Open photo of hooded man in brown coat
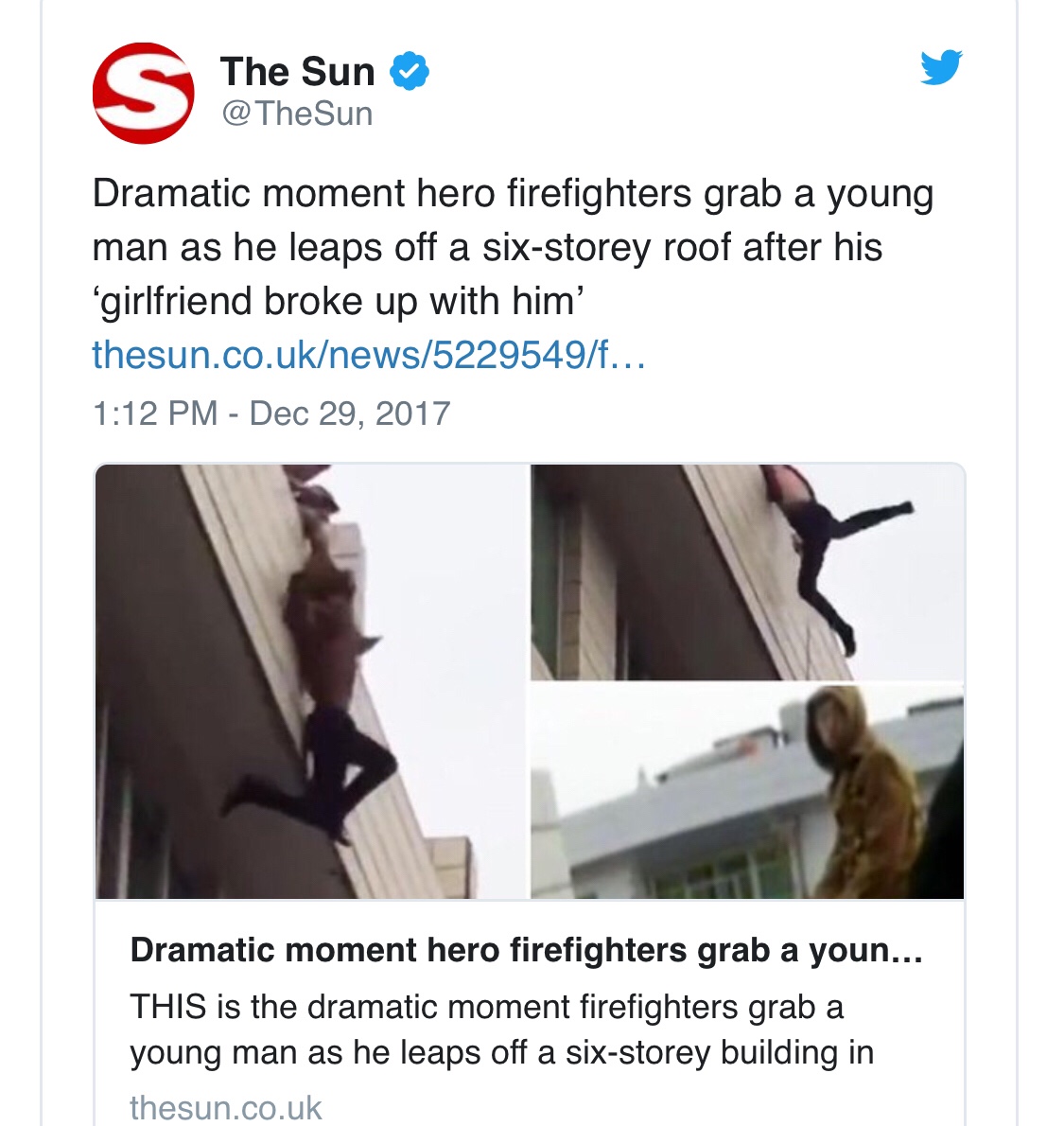The height and width of the screenshot is (1126, 1064). [x=747, y=791]
